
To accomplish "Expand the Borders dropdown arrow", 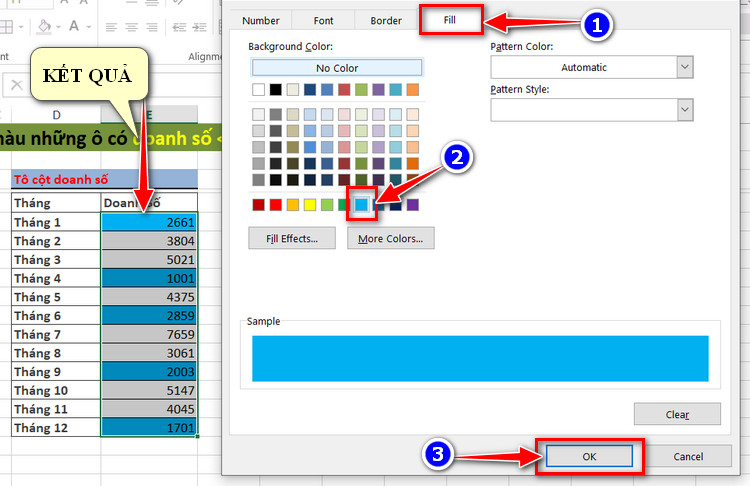I will point(21,27).
